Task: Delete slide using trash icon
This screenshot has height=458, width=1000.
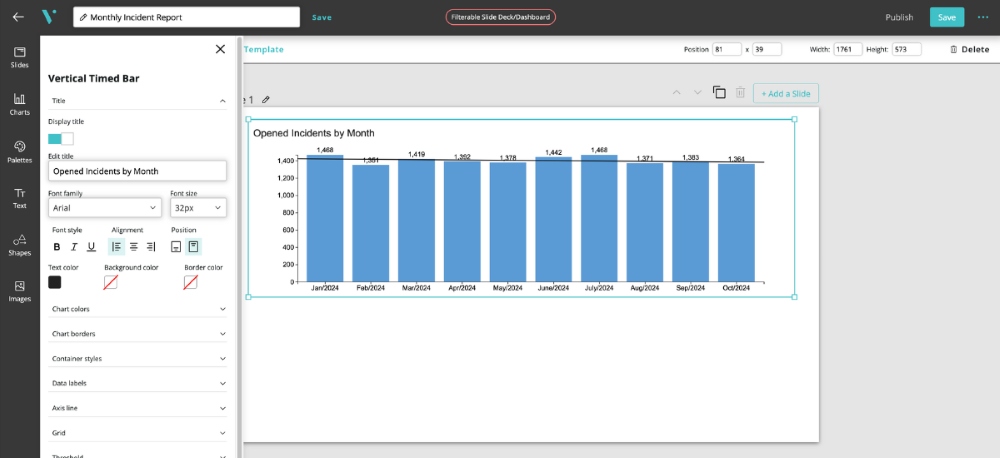Action: tap(740, 92)
